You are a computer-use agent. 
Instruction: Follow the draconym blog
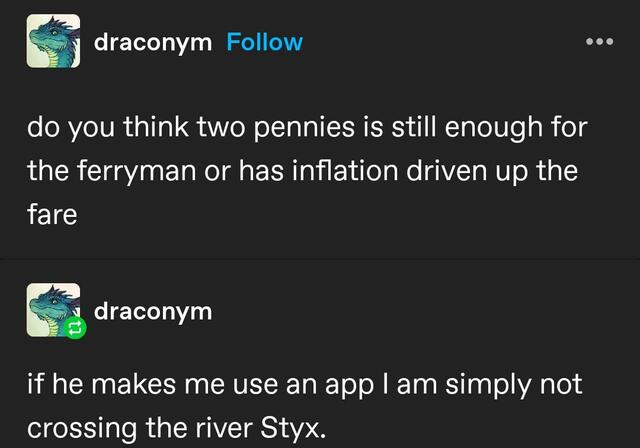tap(264, 42)
